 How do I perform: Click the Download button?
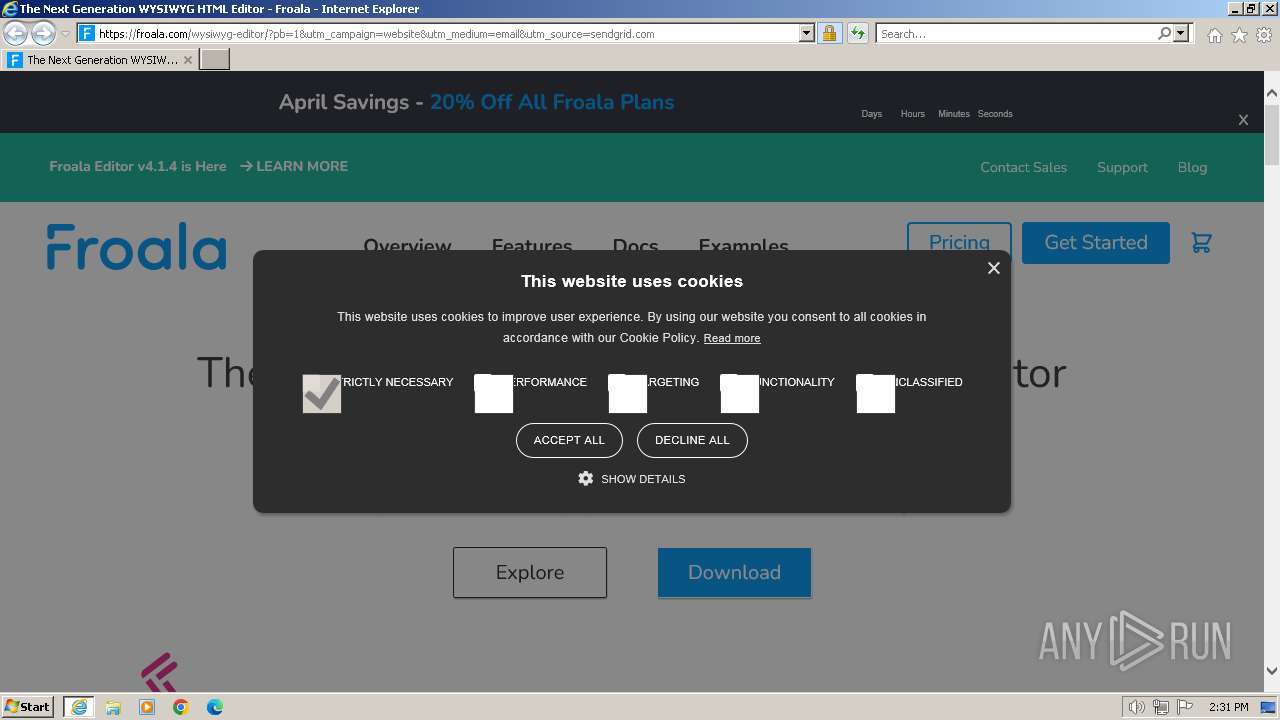[734, 573]
